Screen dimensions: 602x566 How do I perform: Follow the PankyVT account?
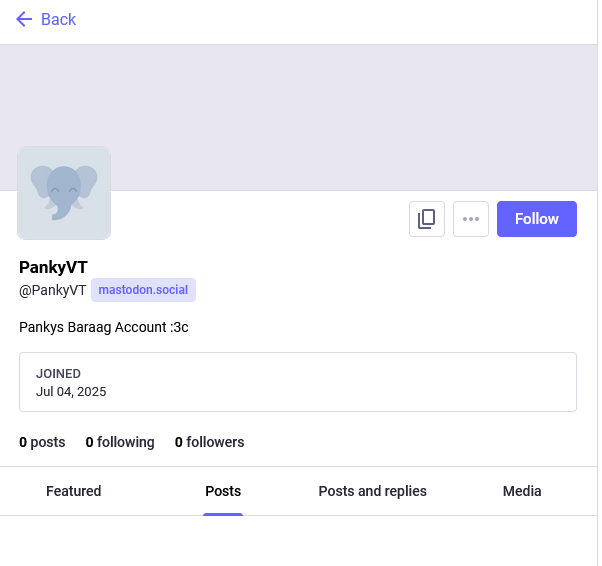pyautogui.click(x=537, y=219)
